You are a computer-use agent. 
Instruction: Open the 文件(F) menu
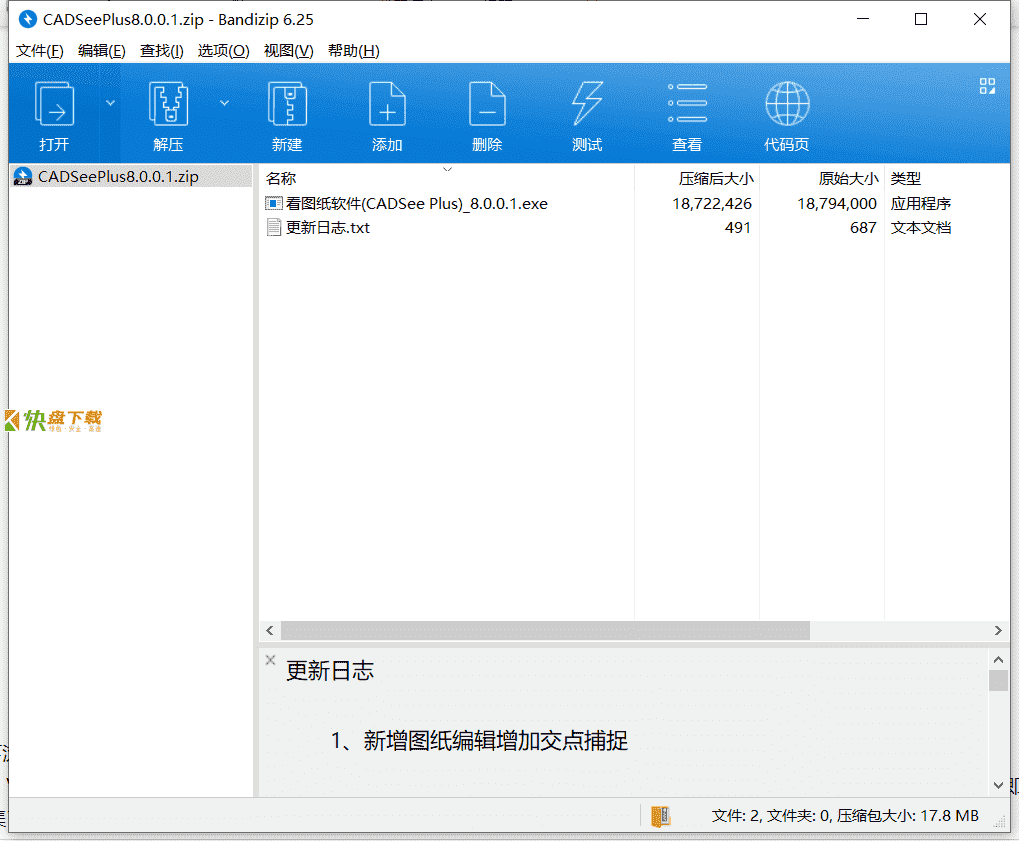click(40, 51)
